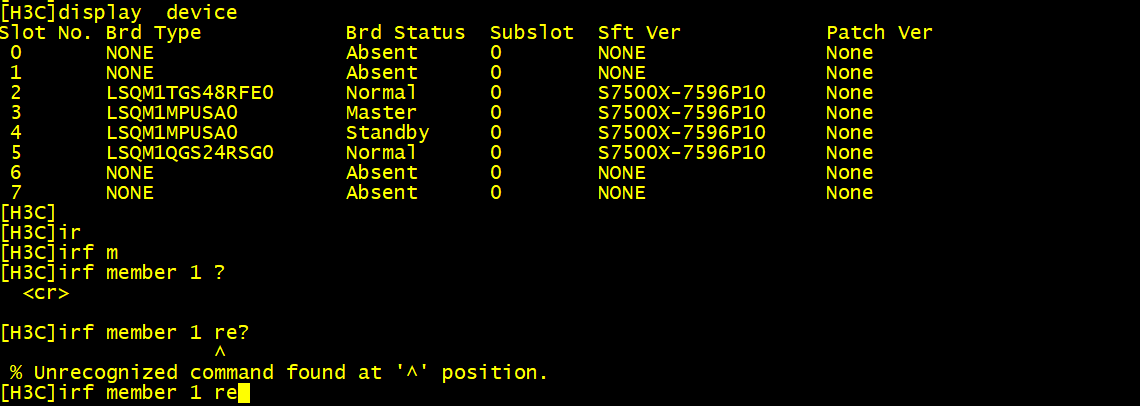This screenshot has height=406, width=1140.
Task: Click the 'Master' board status
Action: 381,113
